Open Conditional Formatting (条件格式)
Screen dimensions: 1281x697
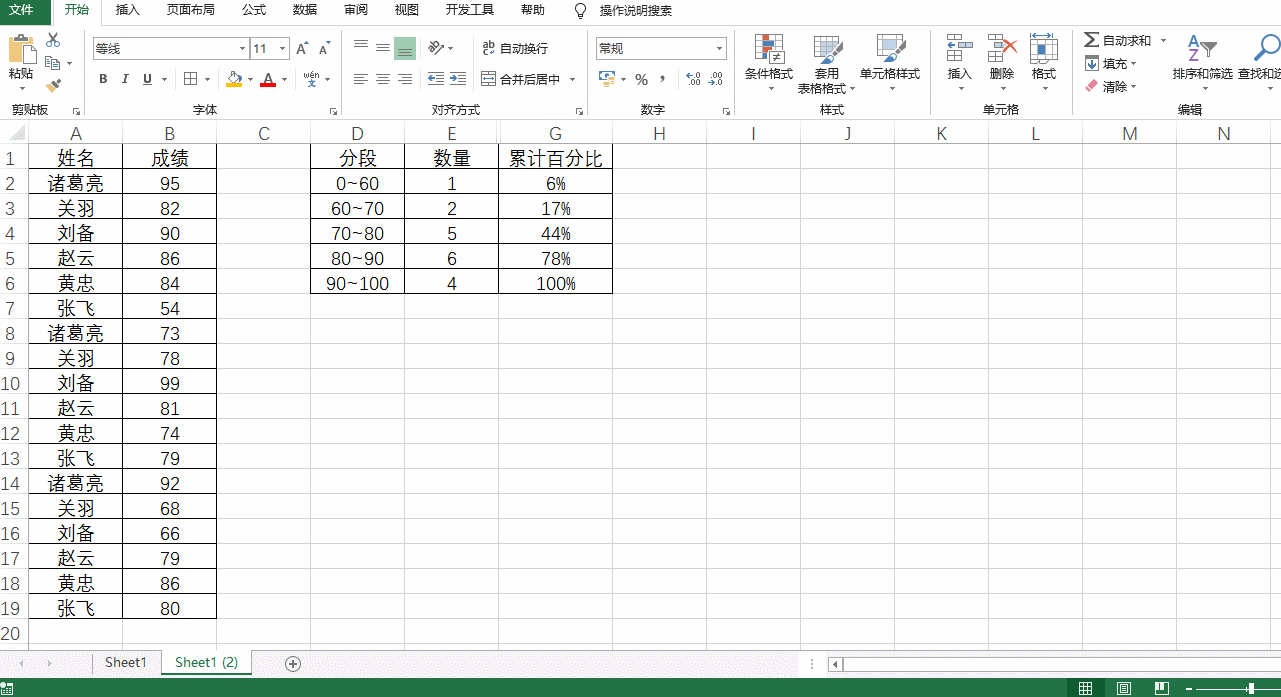[768, 64]
